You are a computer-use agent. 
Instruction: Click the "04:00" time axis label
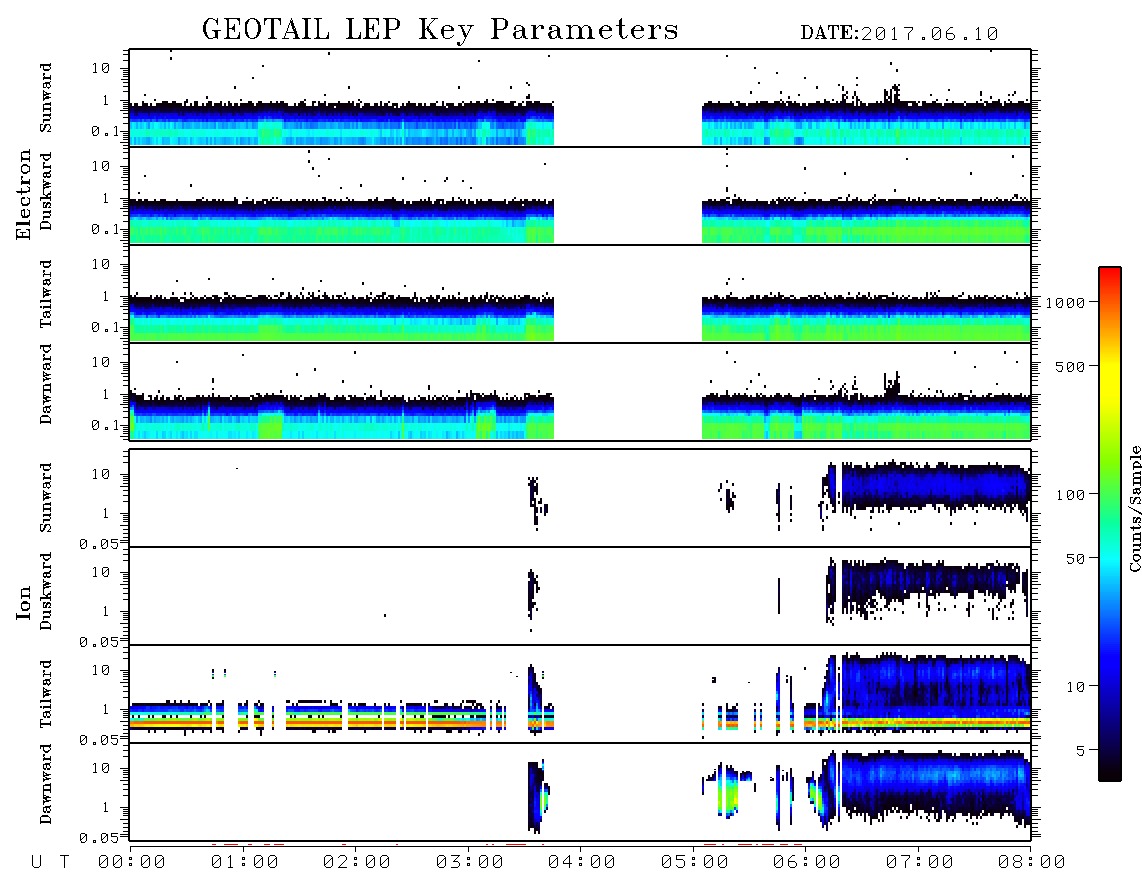[582, 862]
